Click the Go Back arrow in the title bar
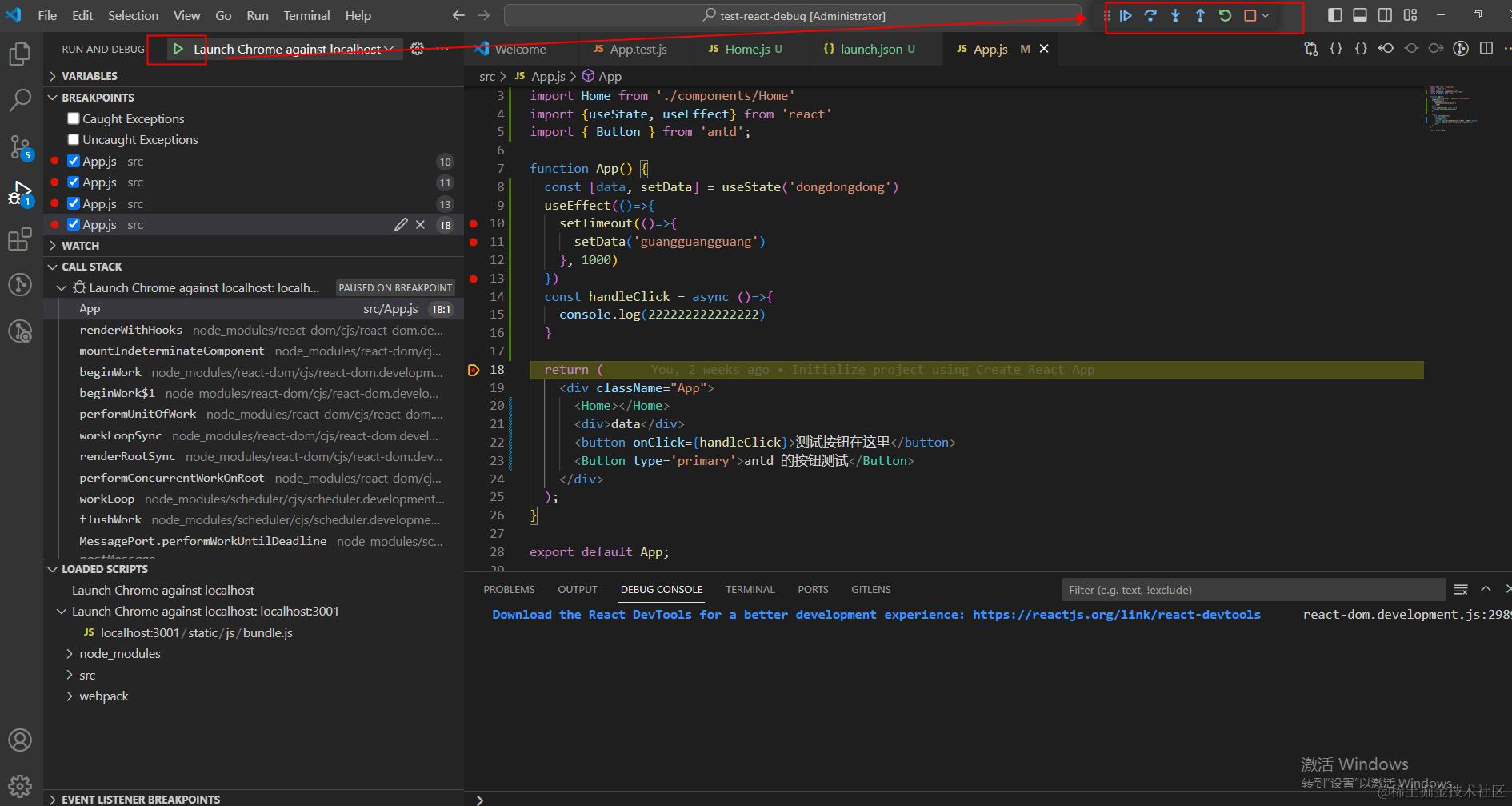The image size is (1512, 806). point(458,15)
